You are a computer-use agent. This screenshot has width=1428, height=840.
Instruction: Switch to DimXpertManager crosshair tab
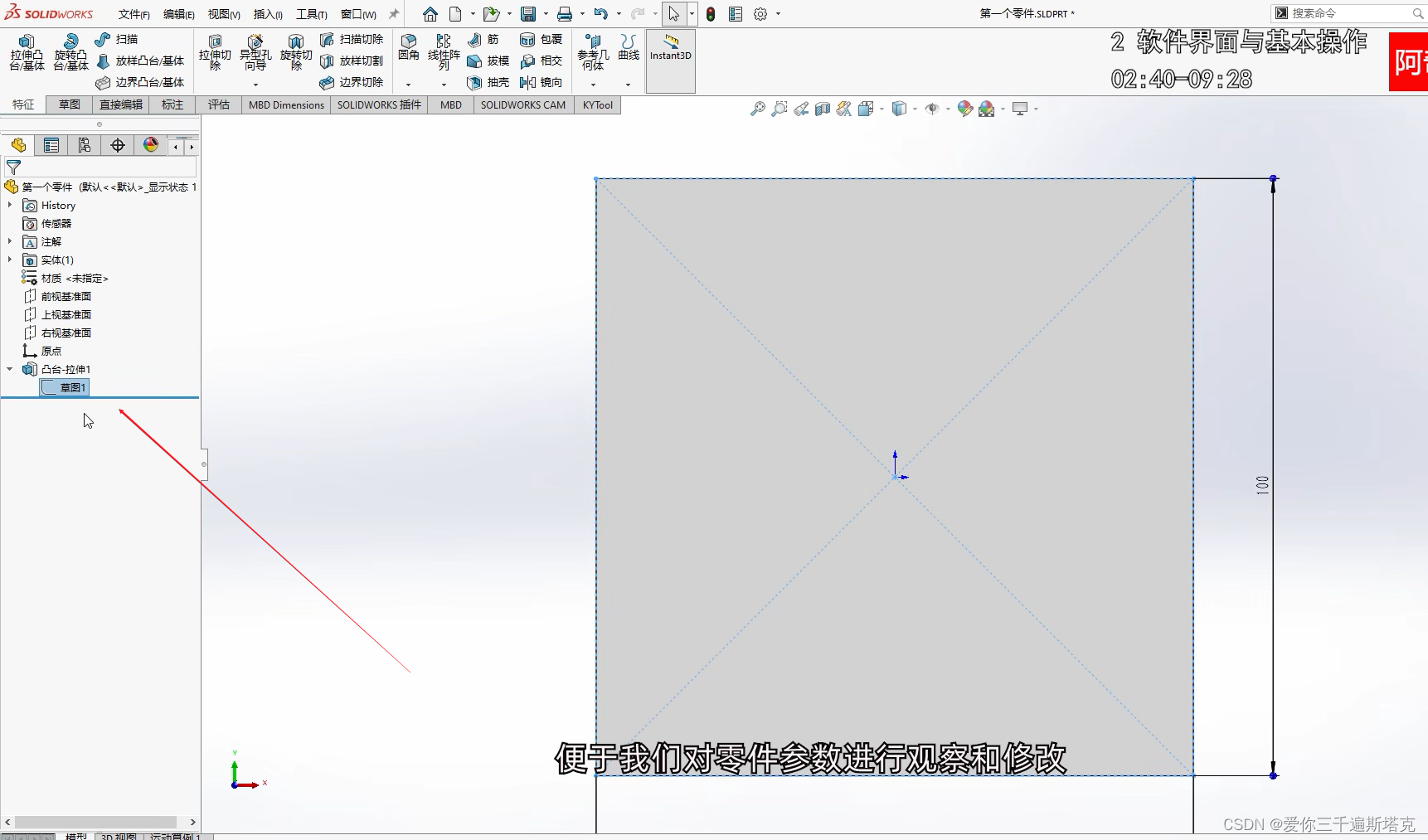click(x=118, y=145)
